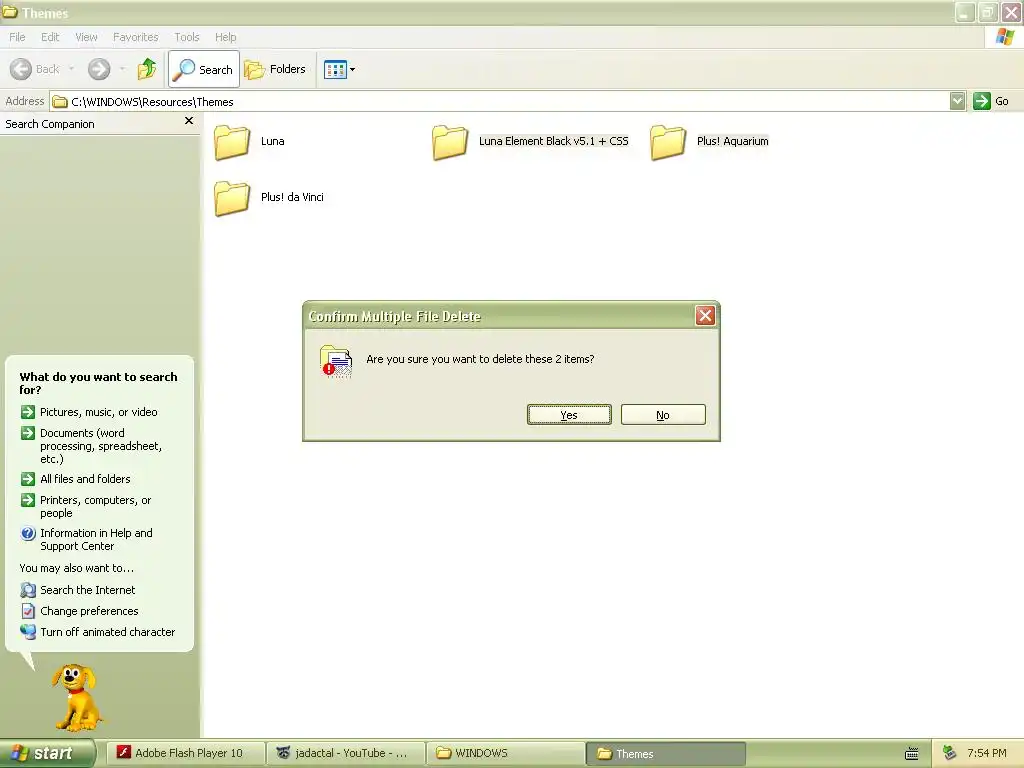Image resolution: width=1024 pixels, height=768 pixels.
Task: Open the Back history dropdown arrow
Action: click(71, 69)
